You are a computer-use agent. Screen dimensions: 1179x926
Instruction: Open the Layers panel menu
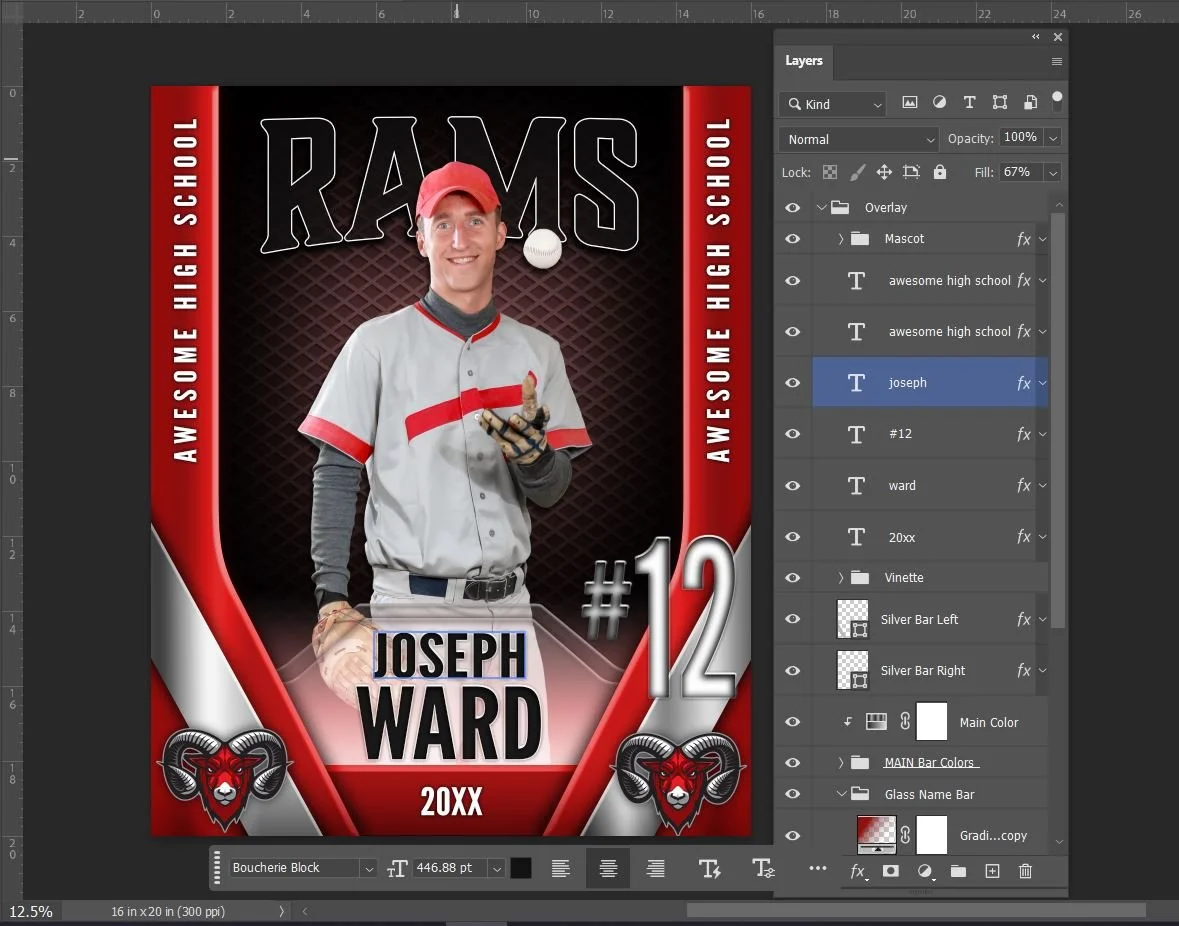pyautogui.click(x=1056, y=62)
